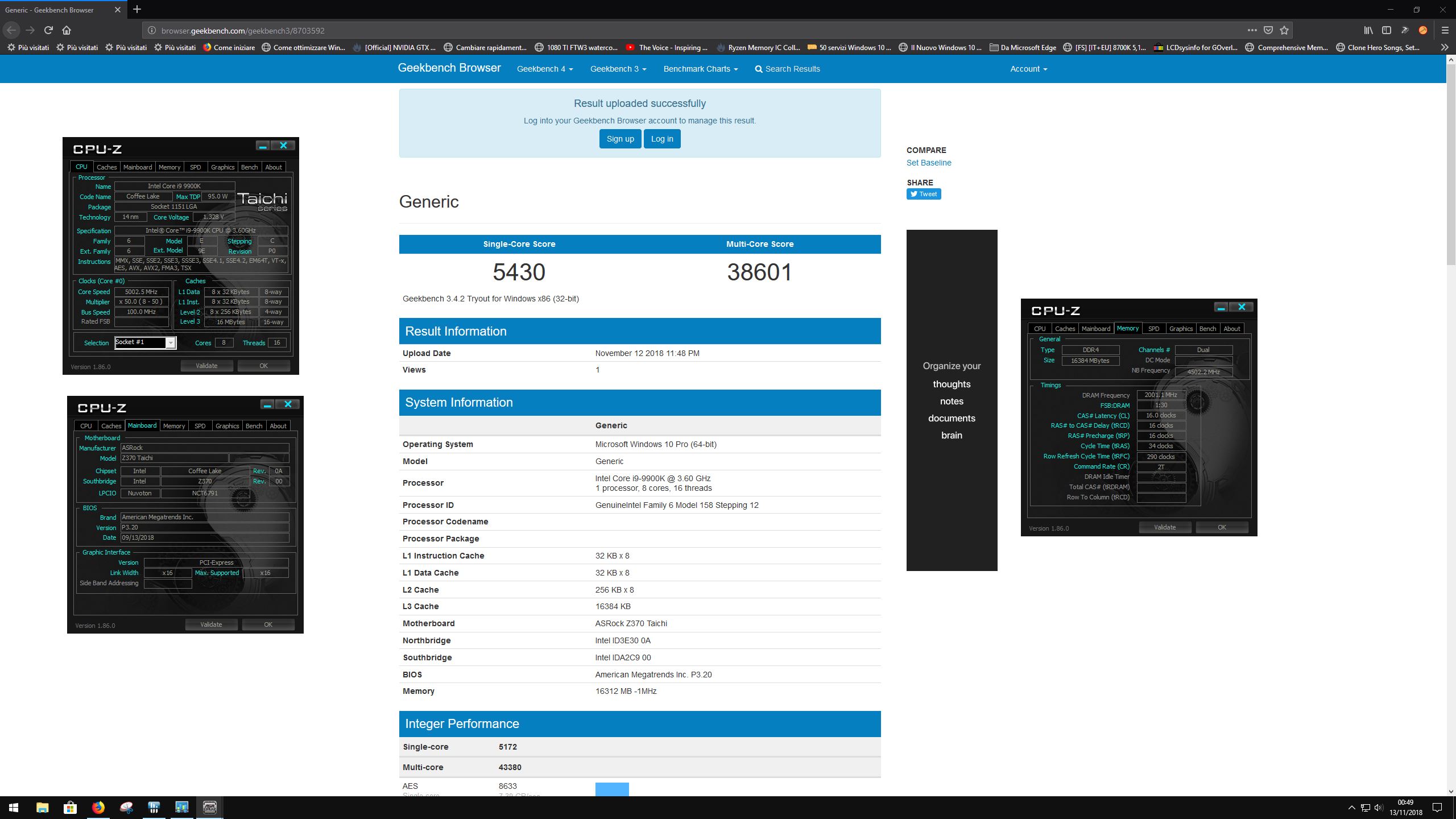Open LCDsysinfo for GOverl... bookmark
The image size is (1456, 819).
[x=1196, y=48]
